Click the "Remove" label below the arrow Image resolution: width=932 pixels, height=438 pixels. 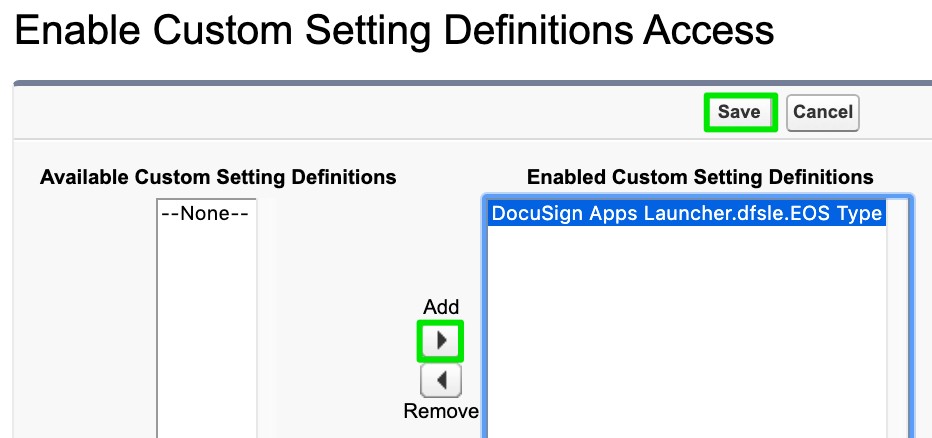(441, 411)
